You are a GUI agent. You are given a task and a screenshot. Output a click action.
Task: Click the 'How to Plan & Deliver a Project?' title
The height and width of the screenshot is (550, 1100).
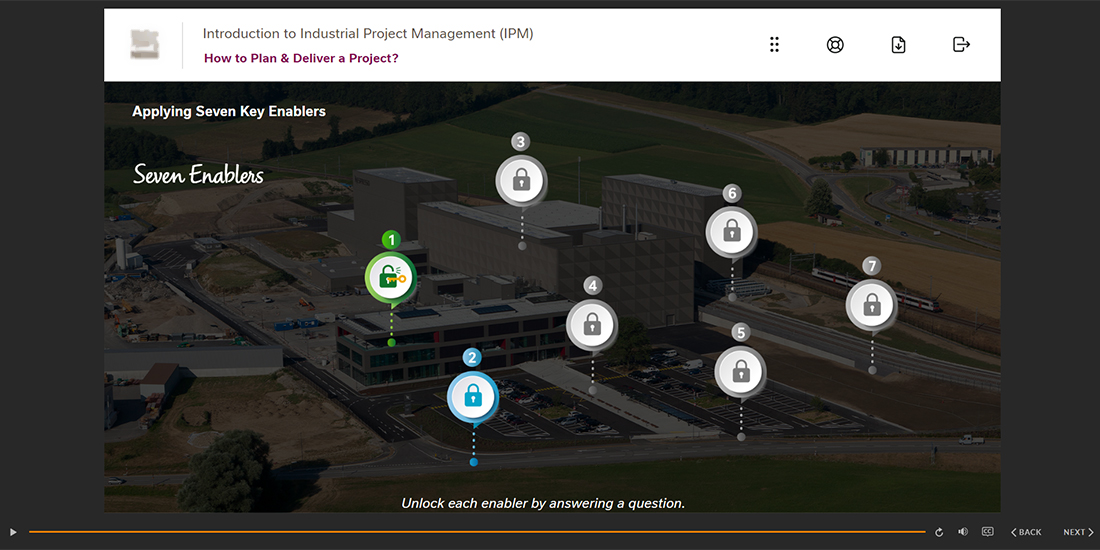click(301, 58)
